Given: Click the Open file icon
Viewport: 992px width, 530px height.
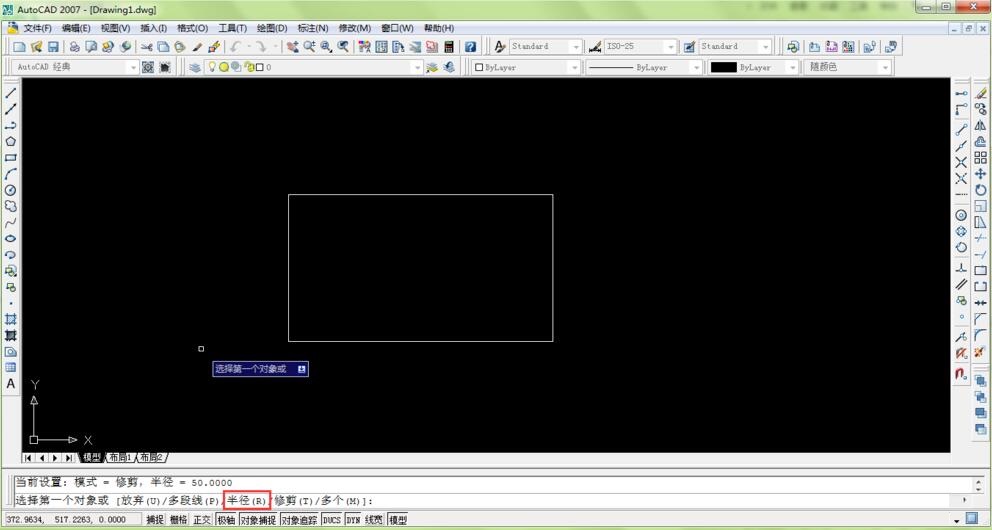Looking at the screenshot, I should point(37,46).
